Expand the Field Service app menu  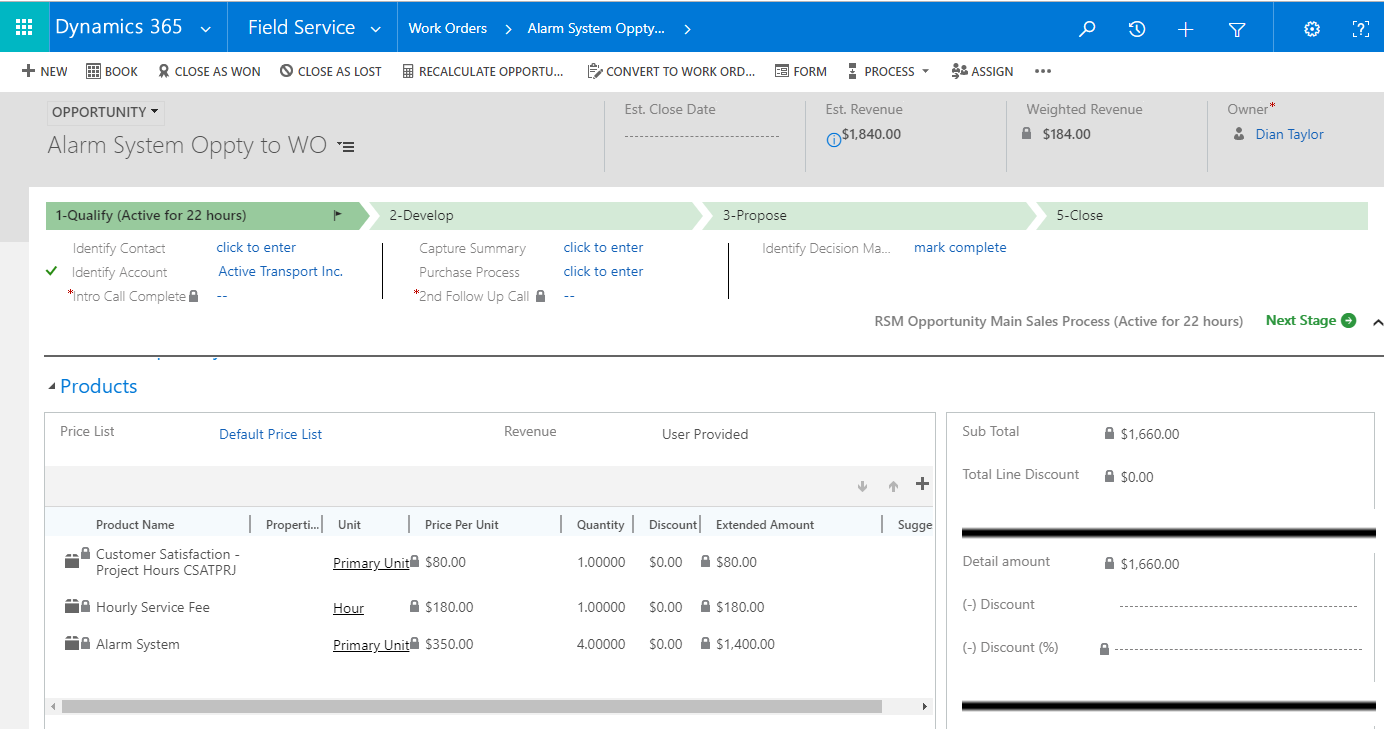pyautogui.click(x=376, y=29)
